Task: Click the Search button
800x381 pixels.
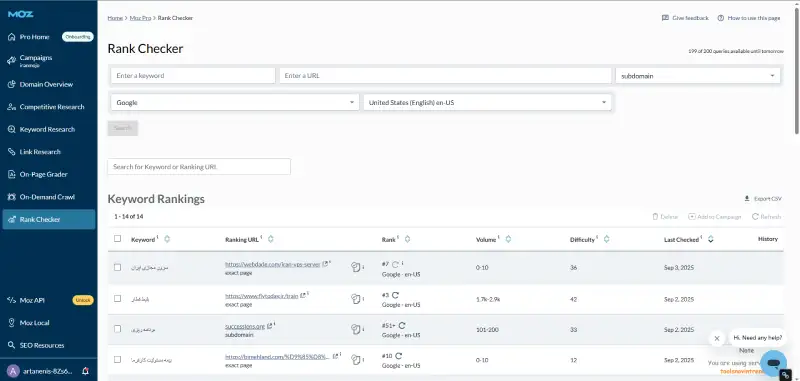Action: coord(122,128)
